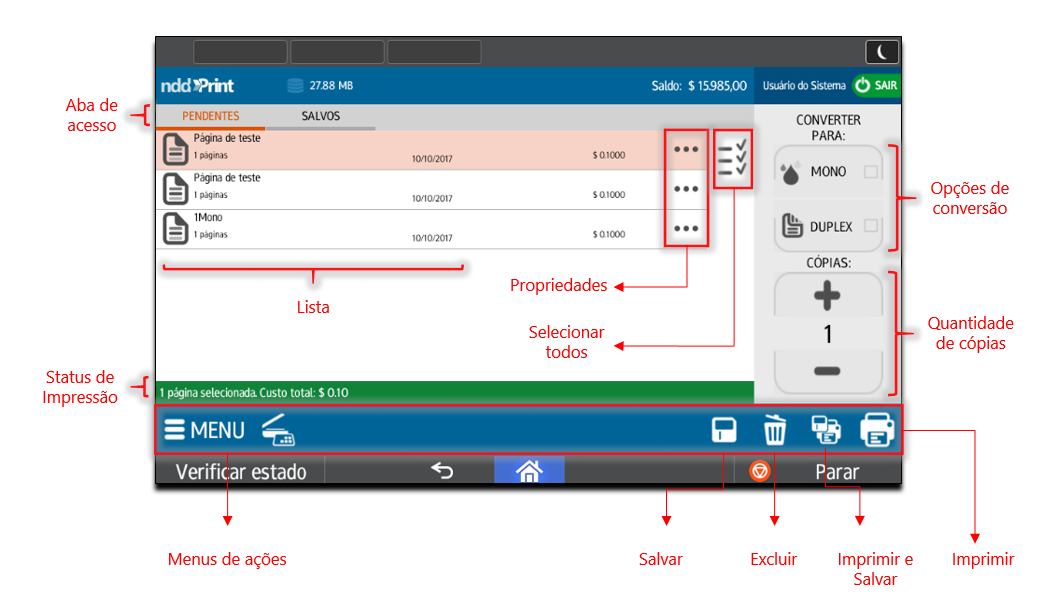
Task: Enable the DUPLEX conversion checkbox
Action: pos(871,226)
